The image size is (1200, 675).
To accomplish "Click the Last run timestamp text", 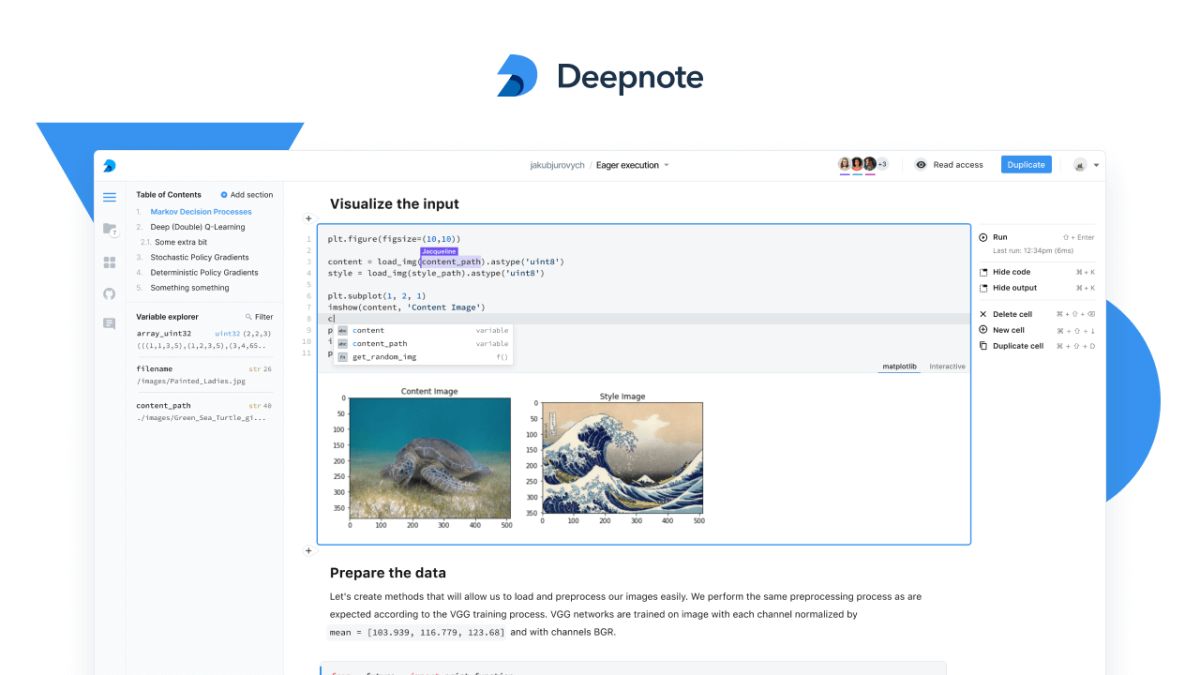I will tap(1033, 251).
